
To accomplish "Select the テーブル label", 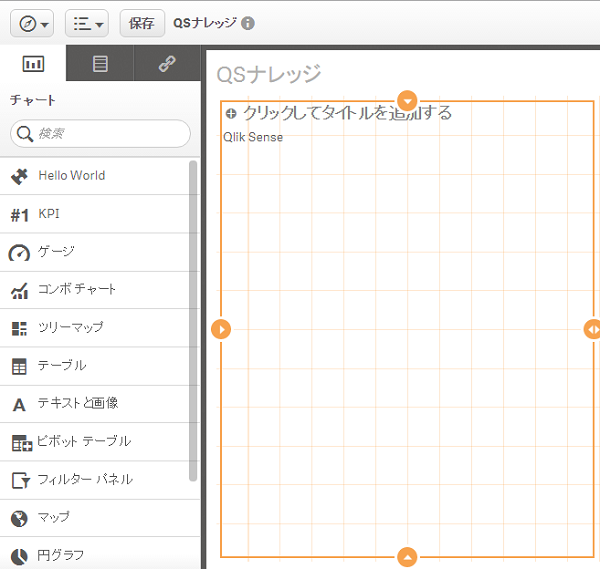I will pyautogui.click(x=62, y=365).
